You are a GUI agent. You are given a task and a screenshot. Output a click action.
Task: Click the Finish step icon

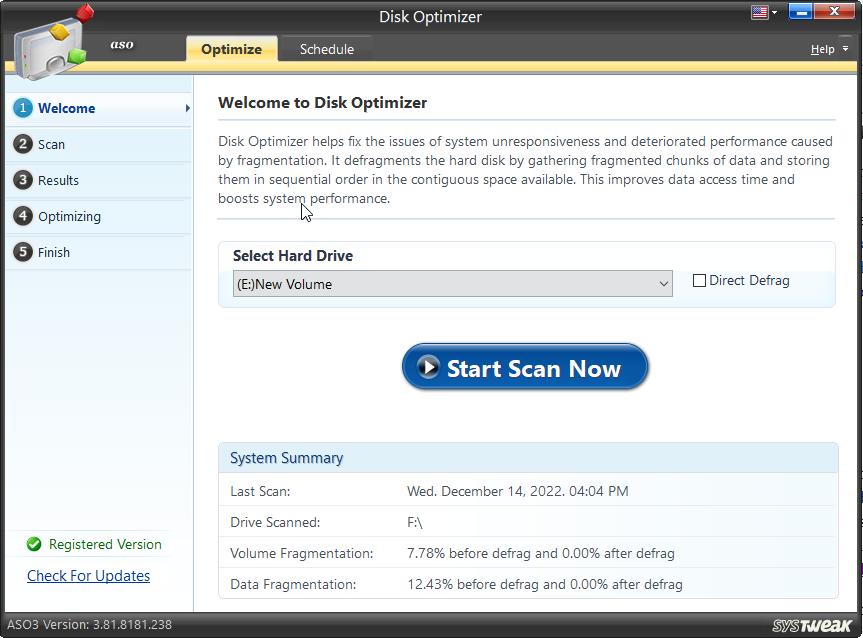coord(22,252)
